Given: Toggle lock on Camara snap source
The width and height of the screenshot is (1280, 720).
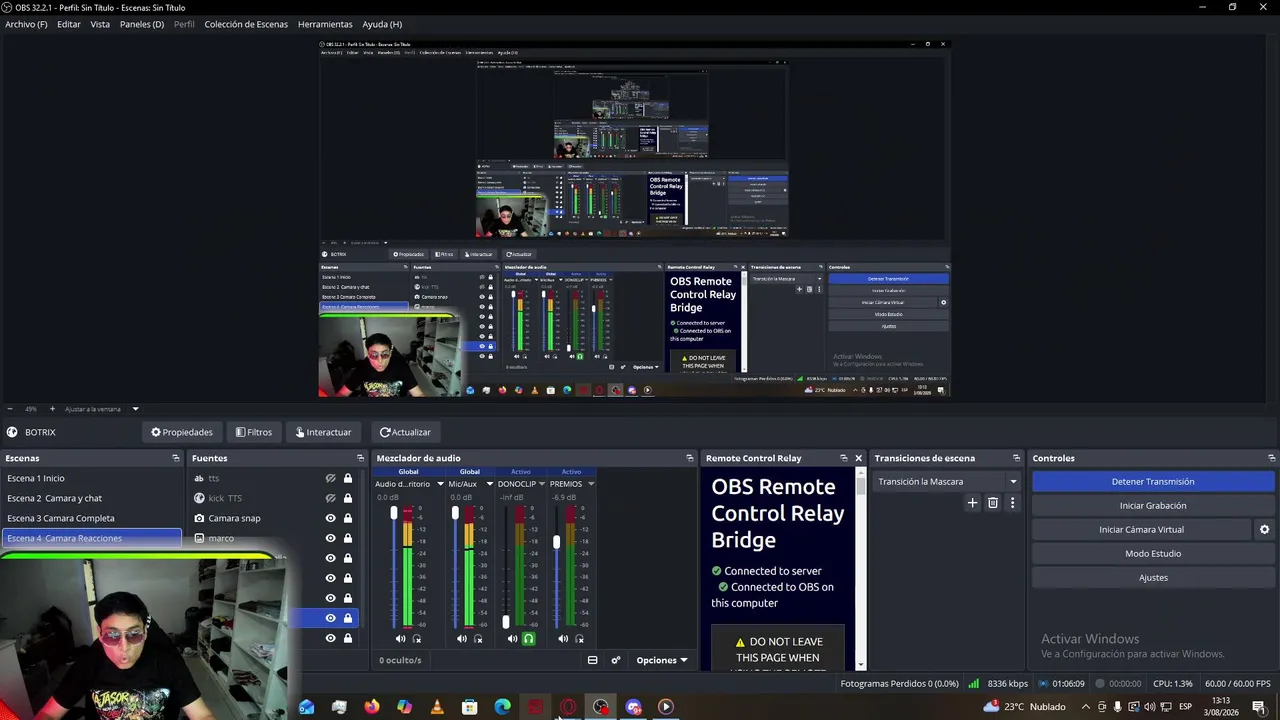Looking at the screenshot, I should 348,519.
